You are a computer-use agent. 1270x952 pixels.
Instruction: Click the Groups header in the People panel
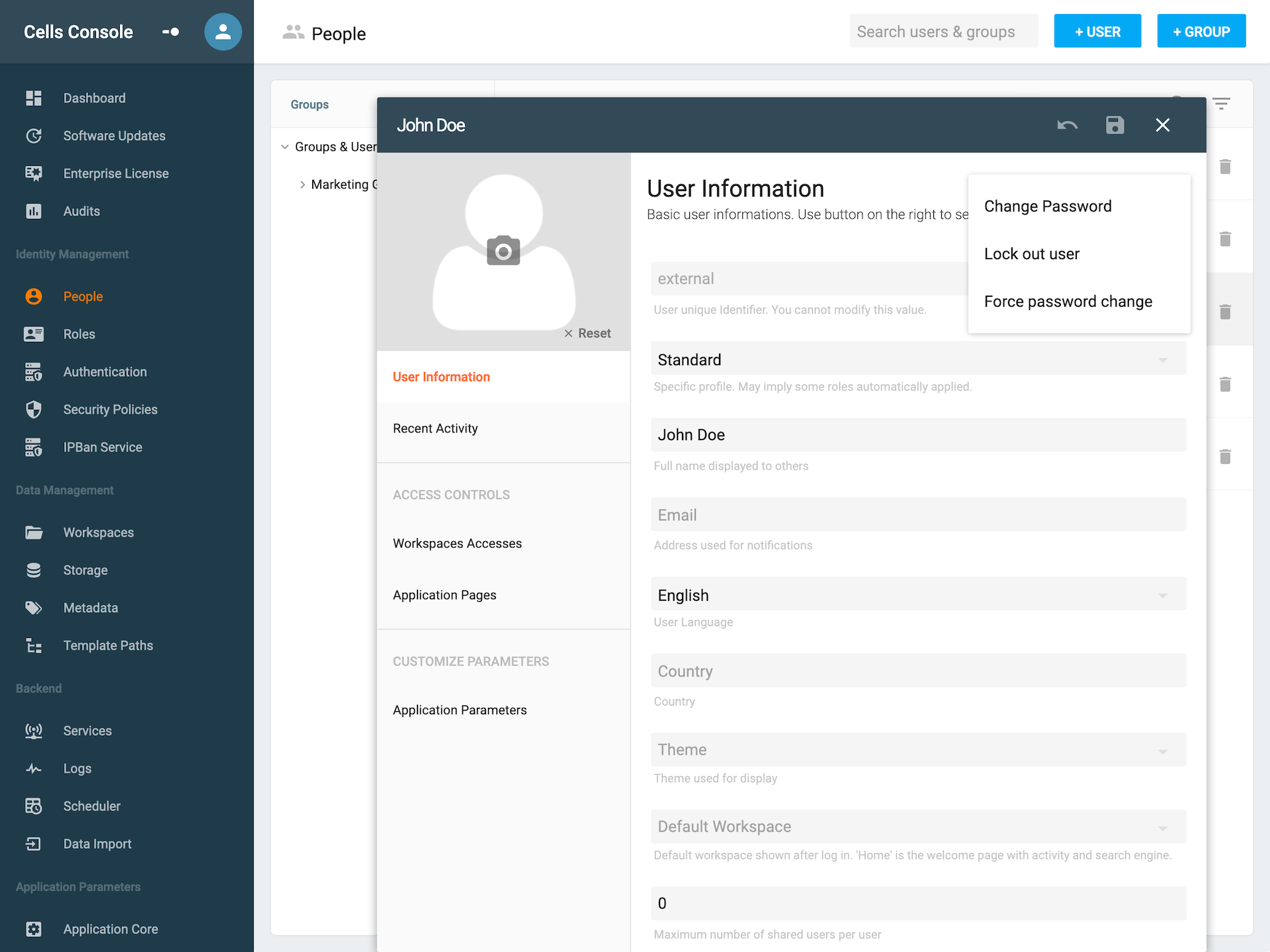(310, 104)
